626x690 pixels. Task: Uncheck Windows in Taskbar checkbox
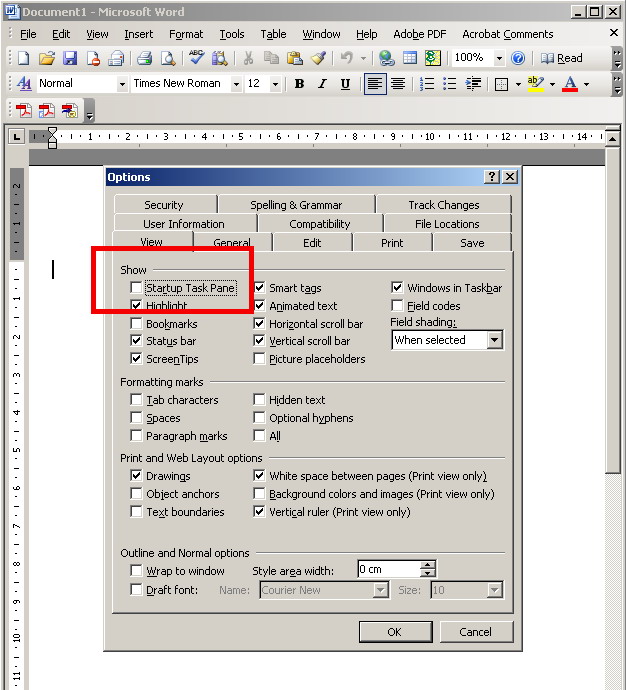(397, 288)
